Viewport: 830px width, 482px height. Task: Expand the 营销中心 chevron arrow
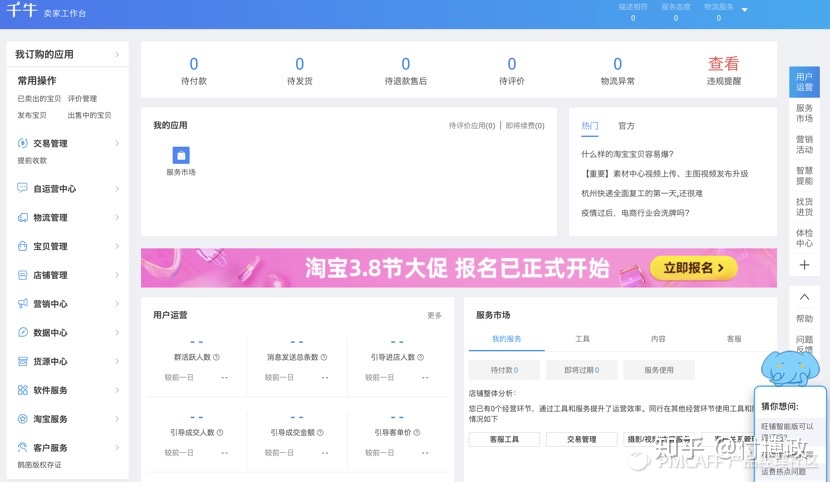click(117, 304)
